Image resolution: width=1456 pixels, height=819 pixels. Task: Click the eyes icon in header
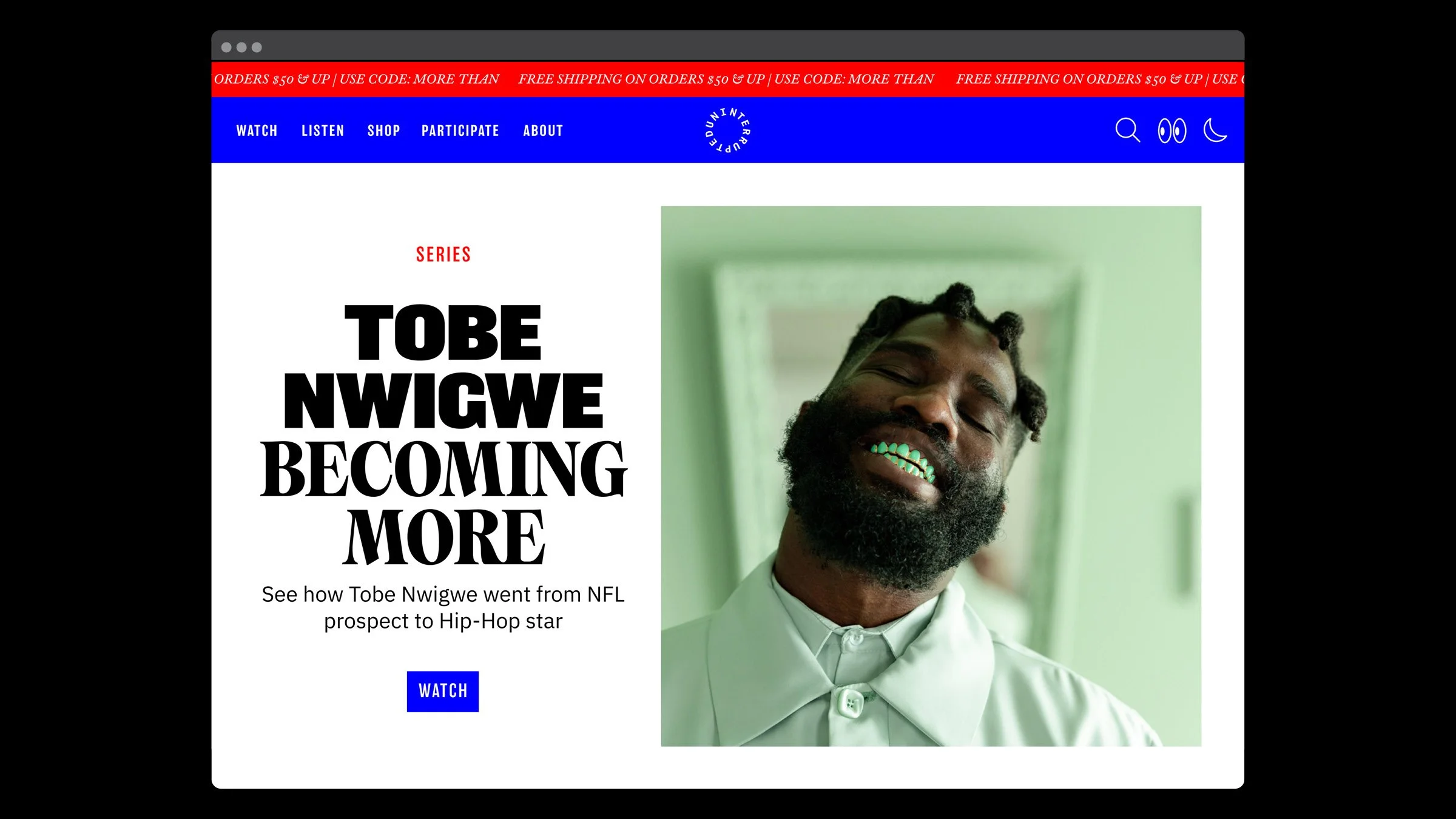point(1172,130)
